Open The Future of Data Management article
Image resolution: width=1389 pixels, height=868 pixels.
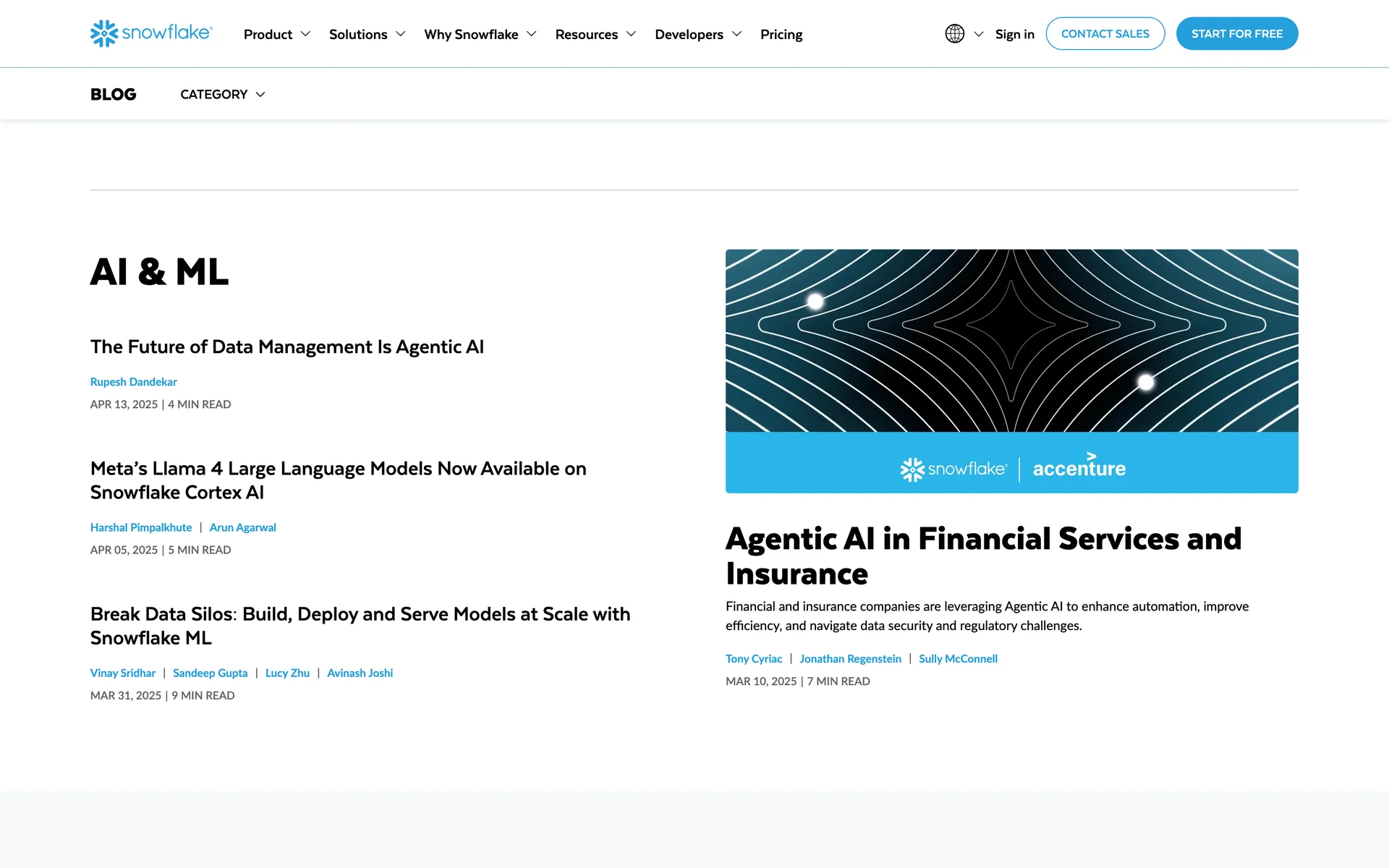(286, 346)
